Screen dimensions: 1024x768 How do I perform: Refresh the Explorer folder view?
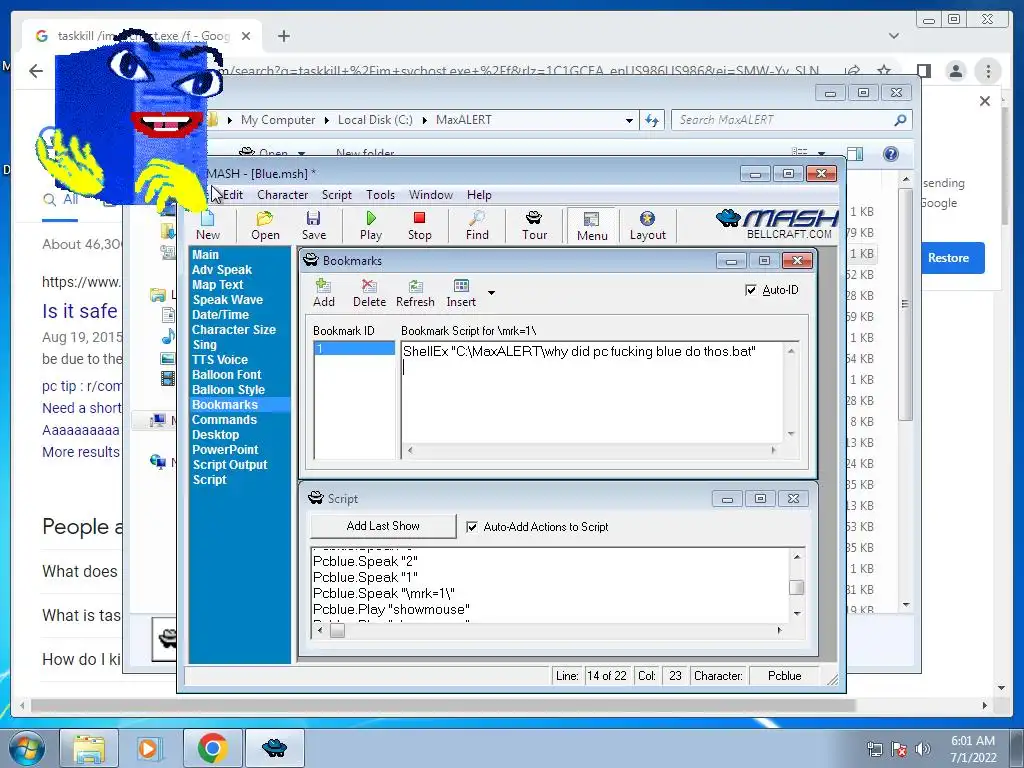click(x=652, y=120)
